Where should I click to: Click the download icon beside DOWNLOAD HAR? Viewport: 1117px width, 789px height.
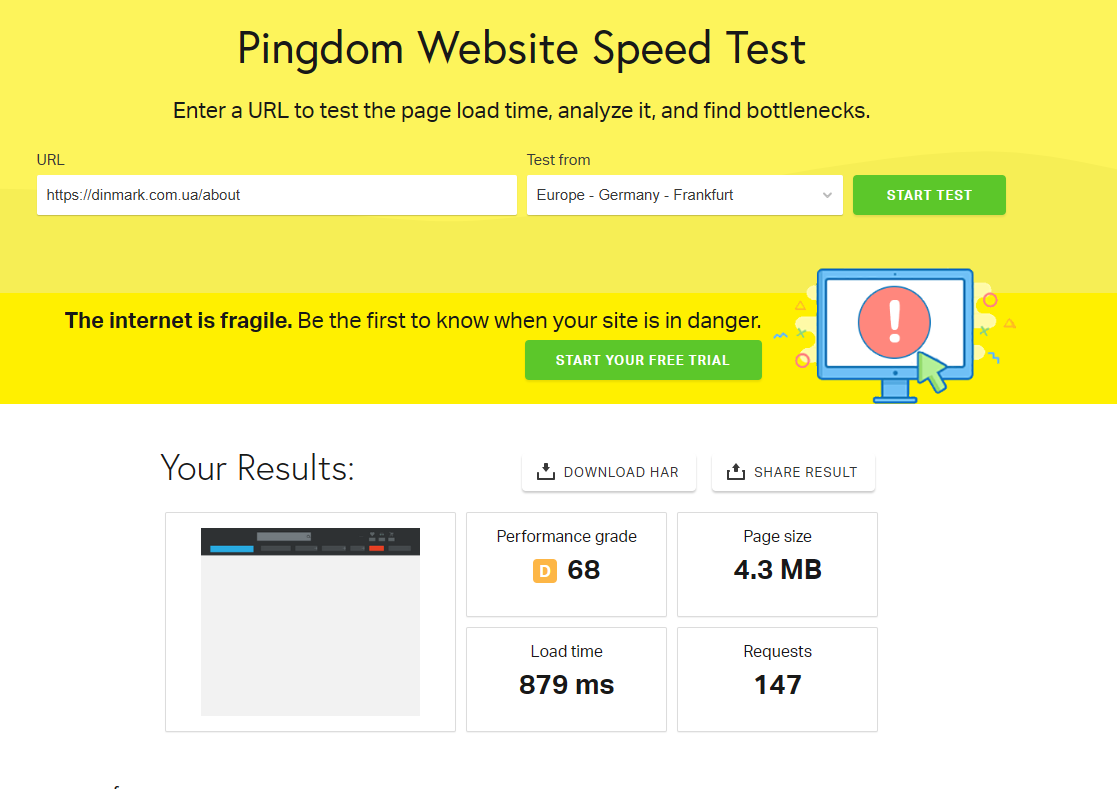tap(546, 471)
